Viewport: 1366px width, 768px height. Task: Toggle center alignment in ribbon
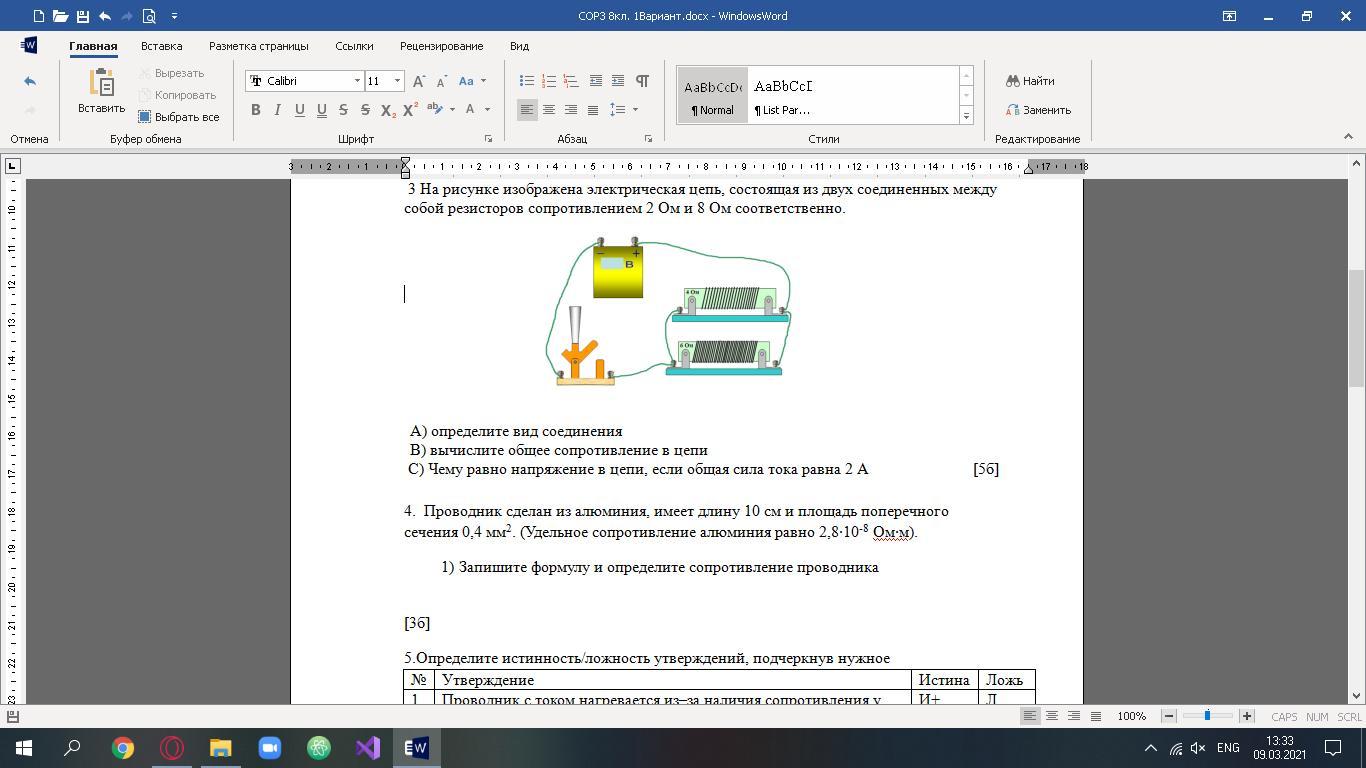click(549, 110)
